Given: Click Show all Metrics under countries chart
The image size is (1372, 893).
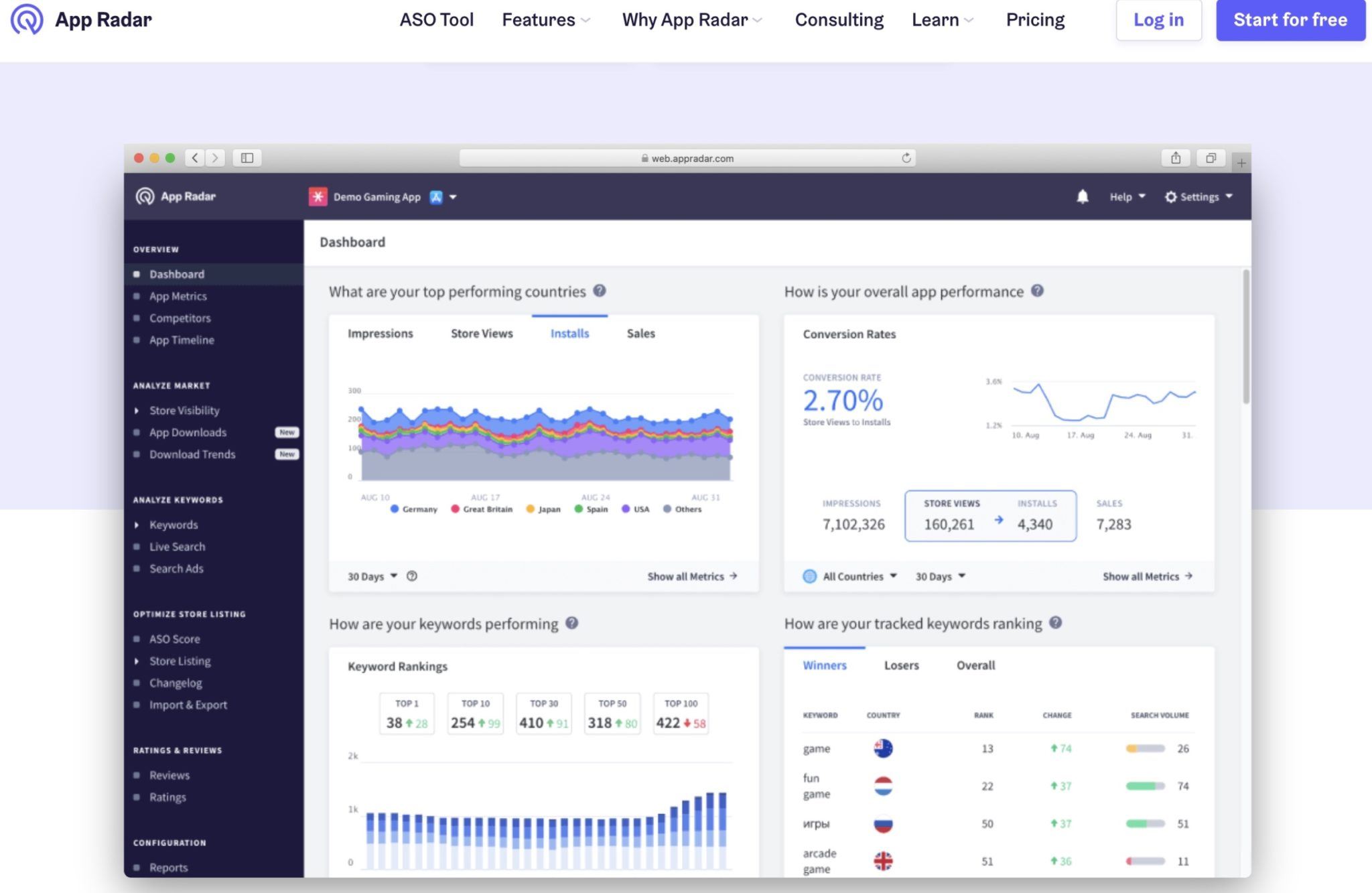Looking at the screenshot, I should click(692, 576).
